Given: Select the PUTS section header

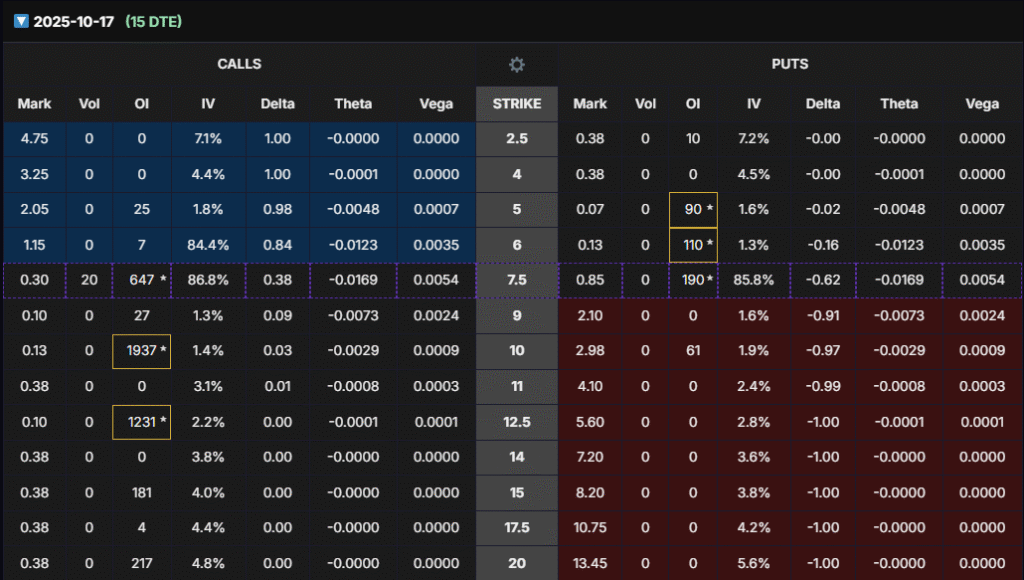Looking at the screenshot, I should [x=790, y=64].
